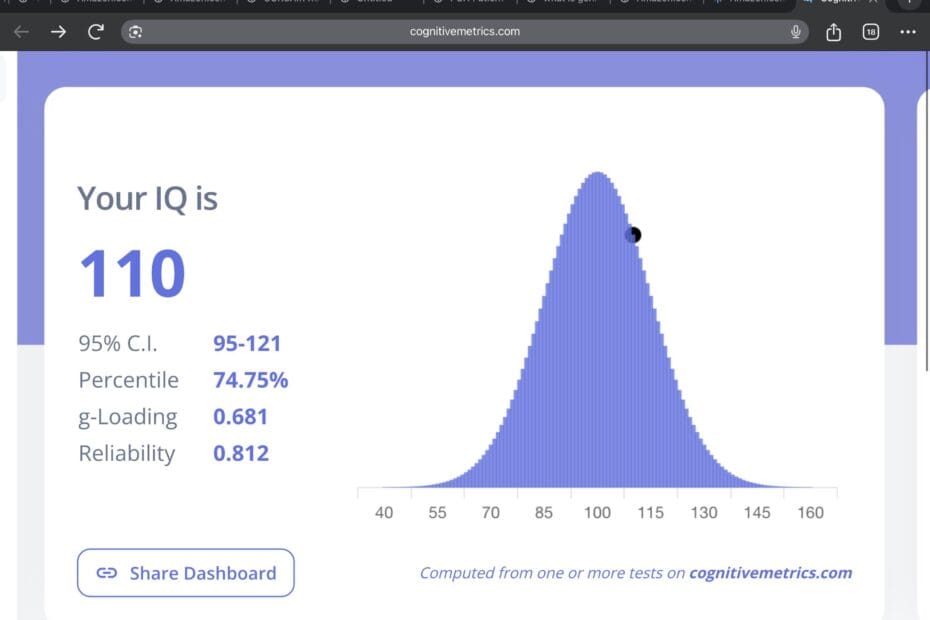Click the site information icon inside the address bar
The width and height of the screenshot is (930, 620).
133,31
